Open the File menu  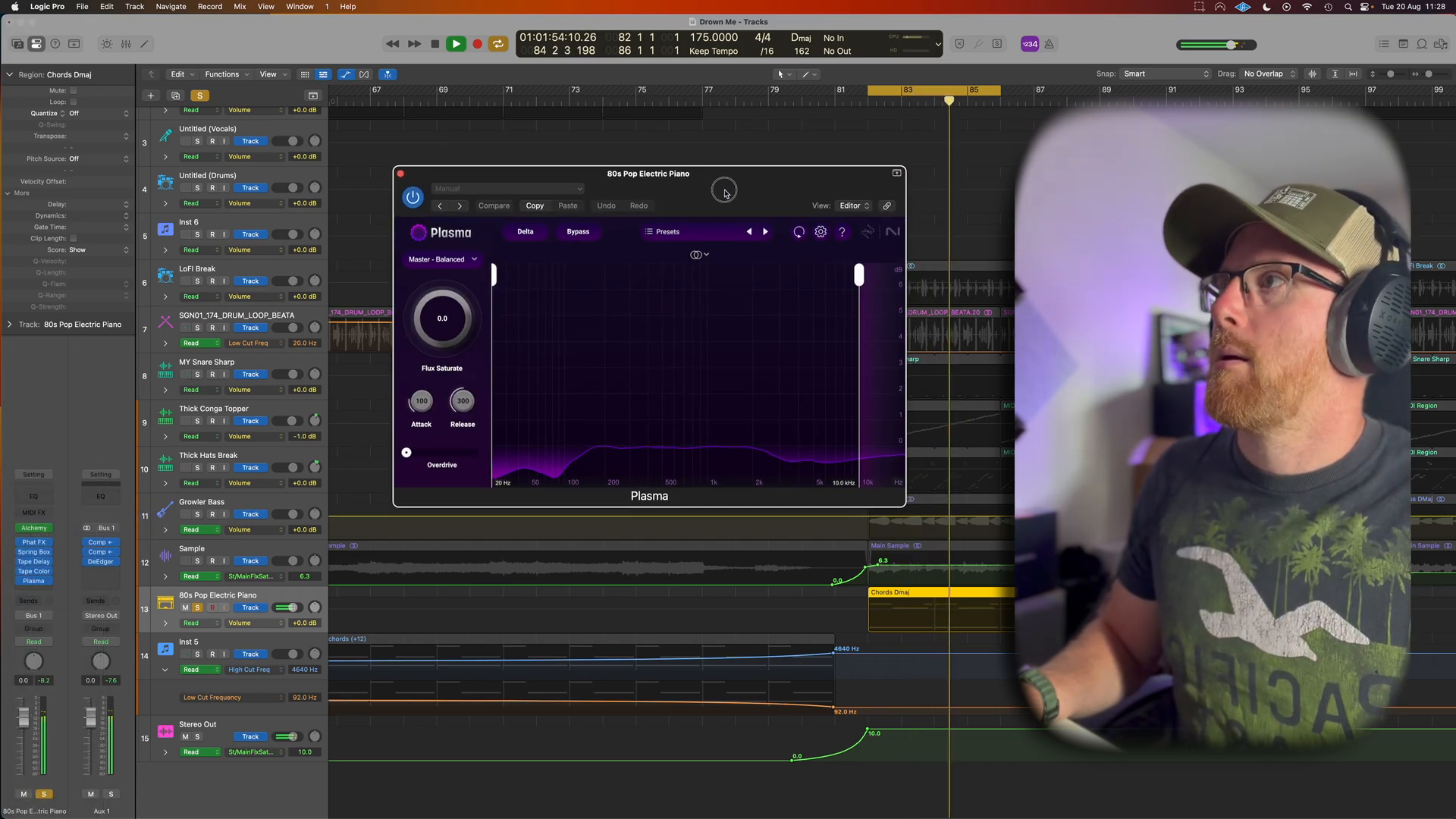82,6
